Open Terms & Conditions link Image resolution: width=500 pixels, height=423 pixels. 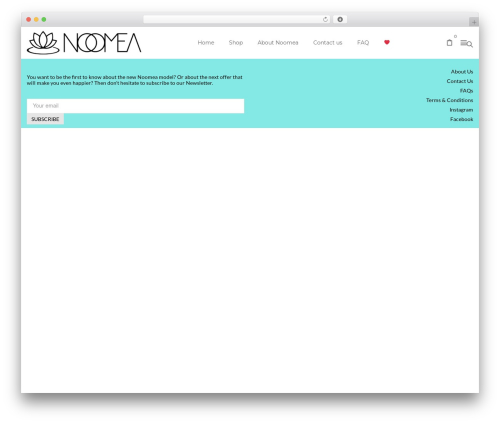[x=449, y=100]
